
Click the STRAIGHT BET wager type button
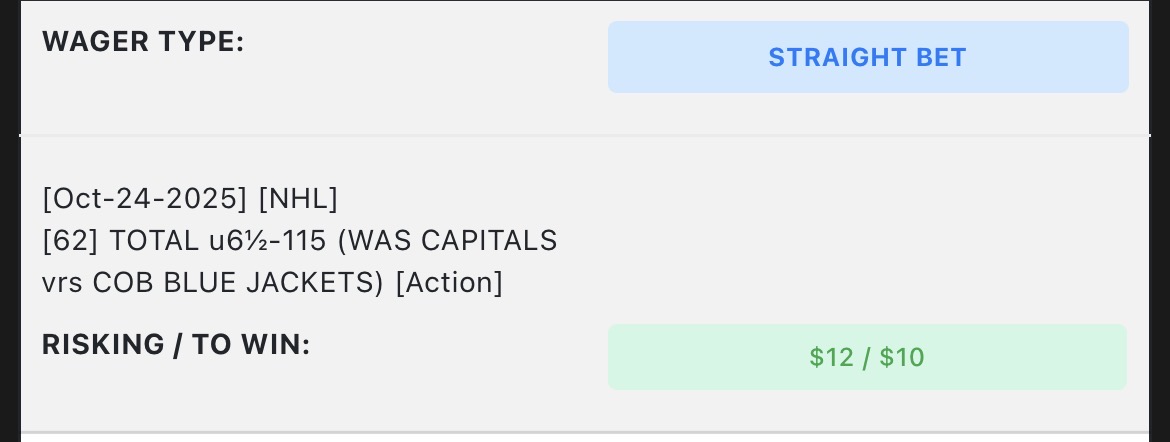coord(867,57)
